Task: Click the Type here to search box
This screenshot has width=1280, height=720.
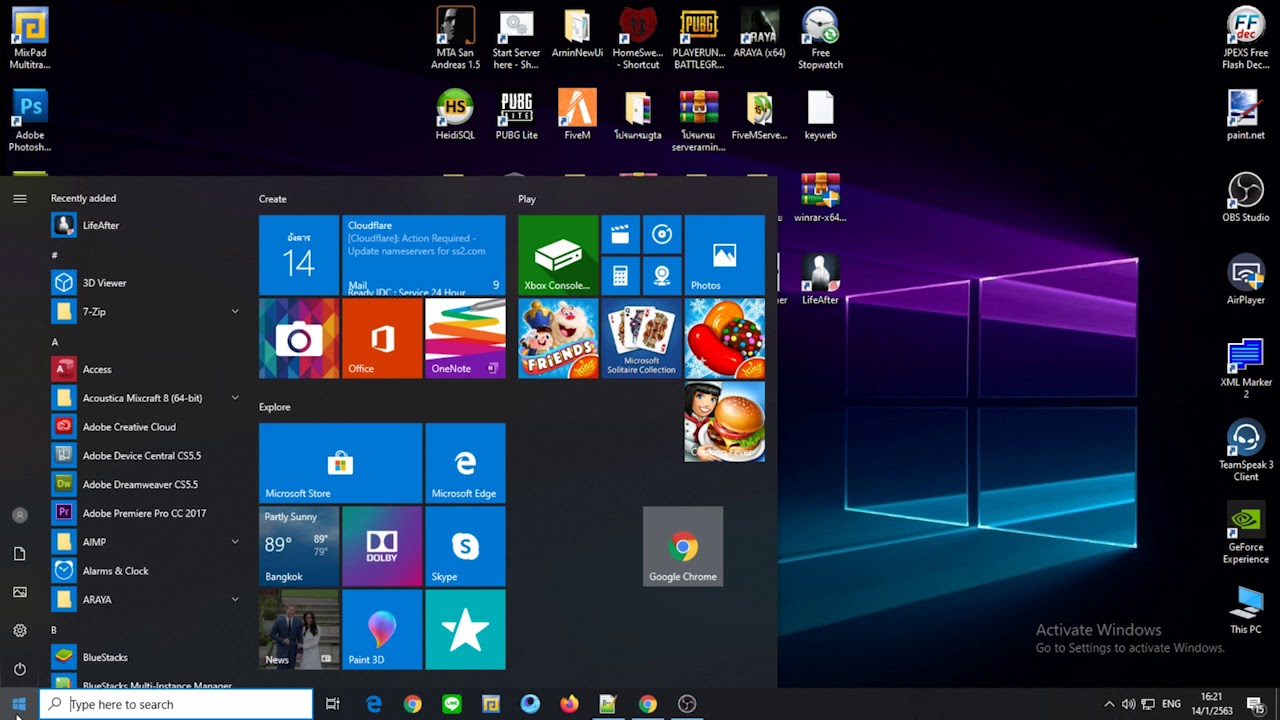Action: 176,704
